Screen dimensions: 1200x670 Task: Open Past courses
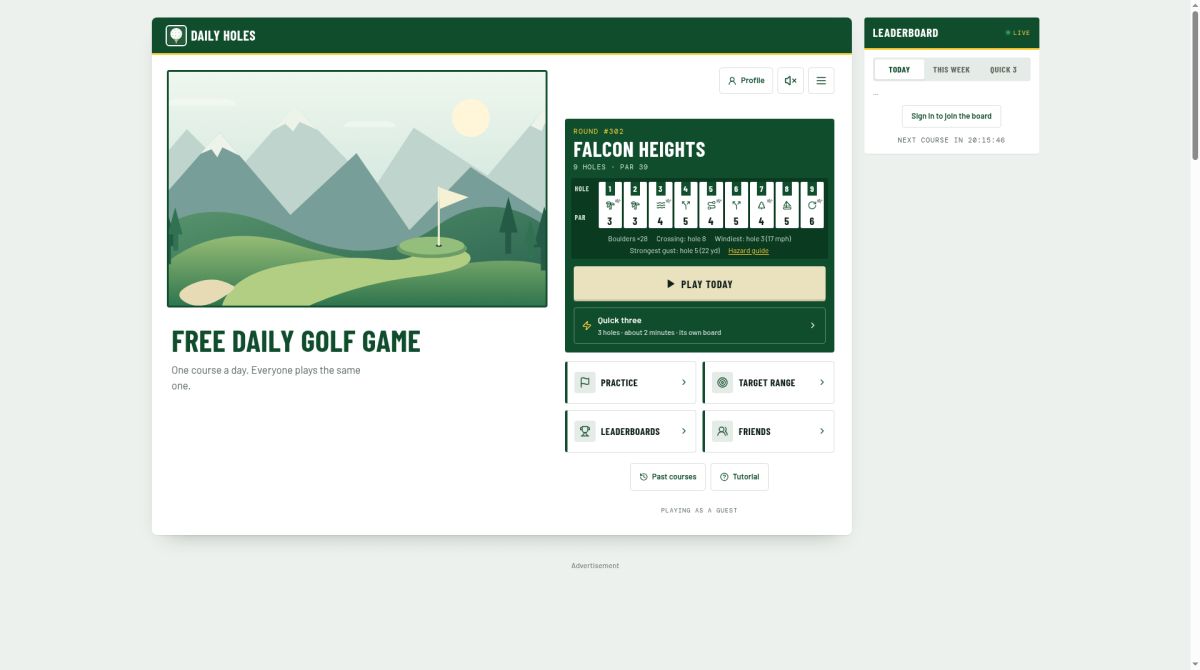tap(668, 477)
